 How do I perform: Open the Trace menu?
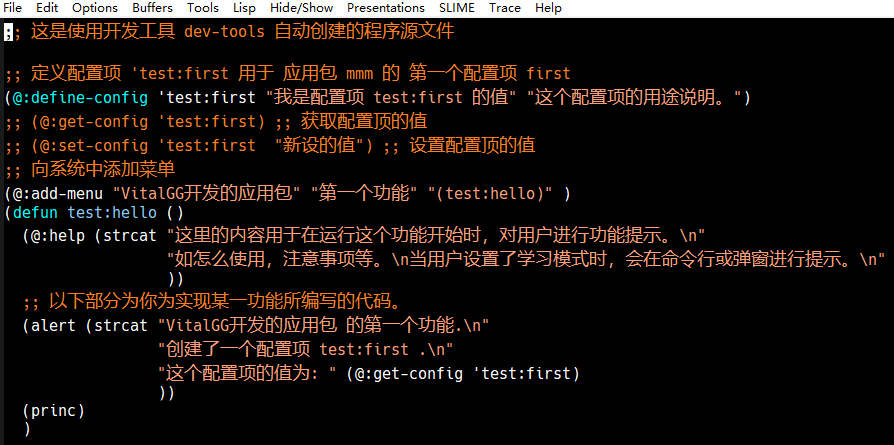pos(505,8)
